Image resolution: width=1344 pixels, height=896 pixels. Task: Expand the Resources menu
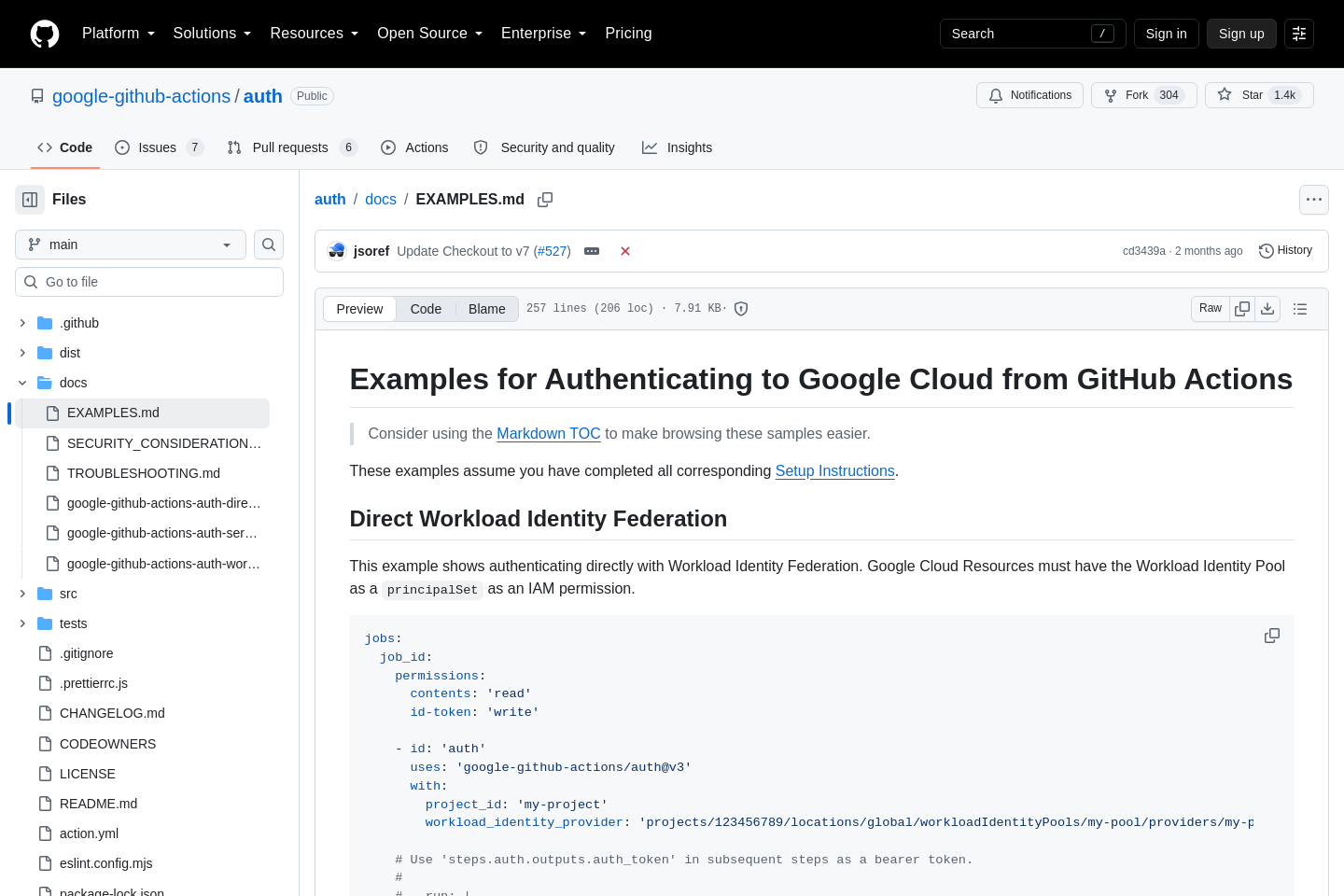pyautogui.click(x=315, y=34)
